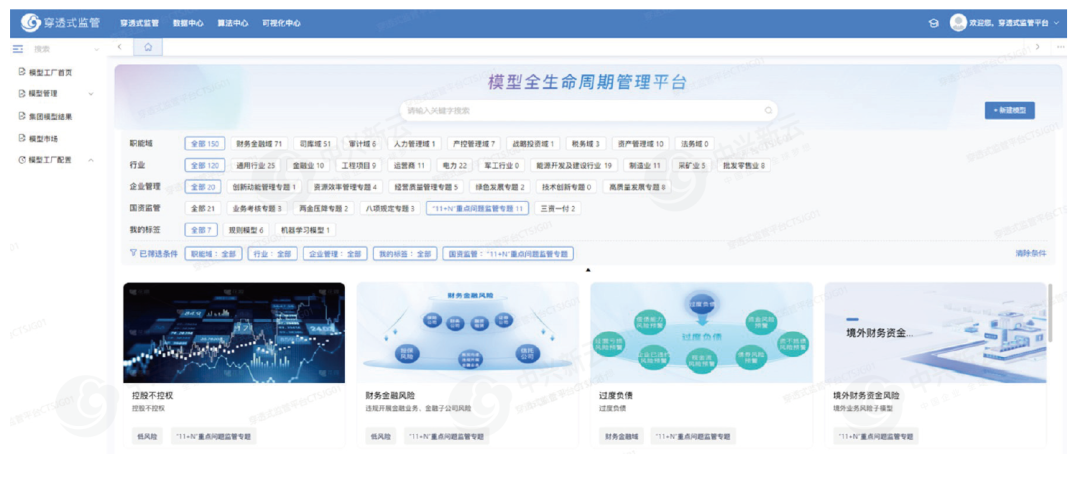Image resolution: width=1080 pixels, height=490 pixels.
Task: Open the sidebar 搜索 dropdown
Action: click(66, 50)
